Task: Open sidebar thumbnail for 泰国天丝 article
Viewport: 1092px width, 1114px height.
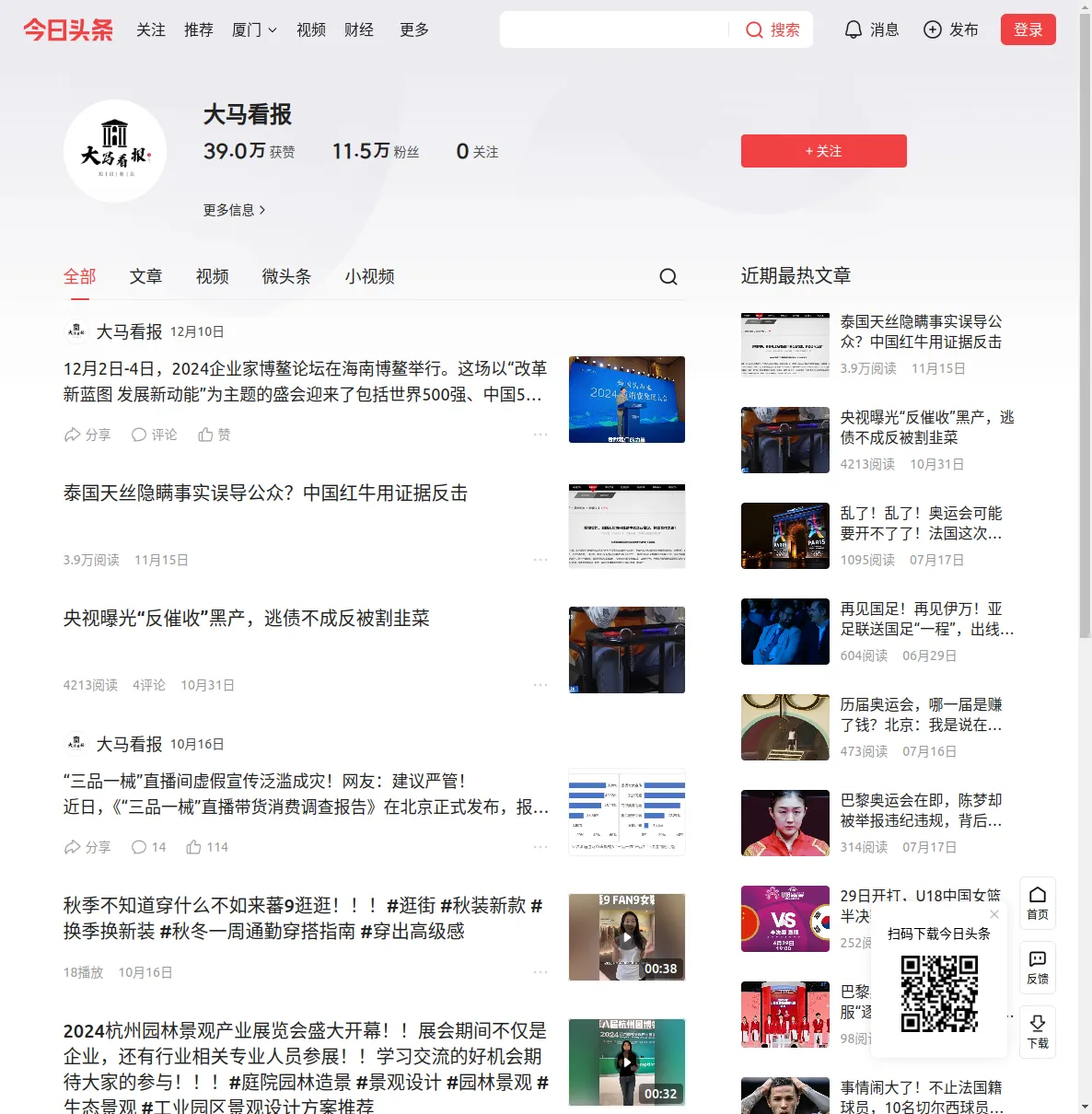Action: tap(785, 344)
